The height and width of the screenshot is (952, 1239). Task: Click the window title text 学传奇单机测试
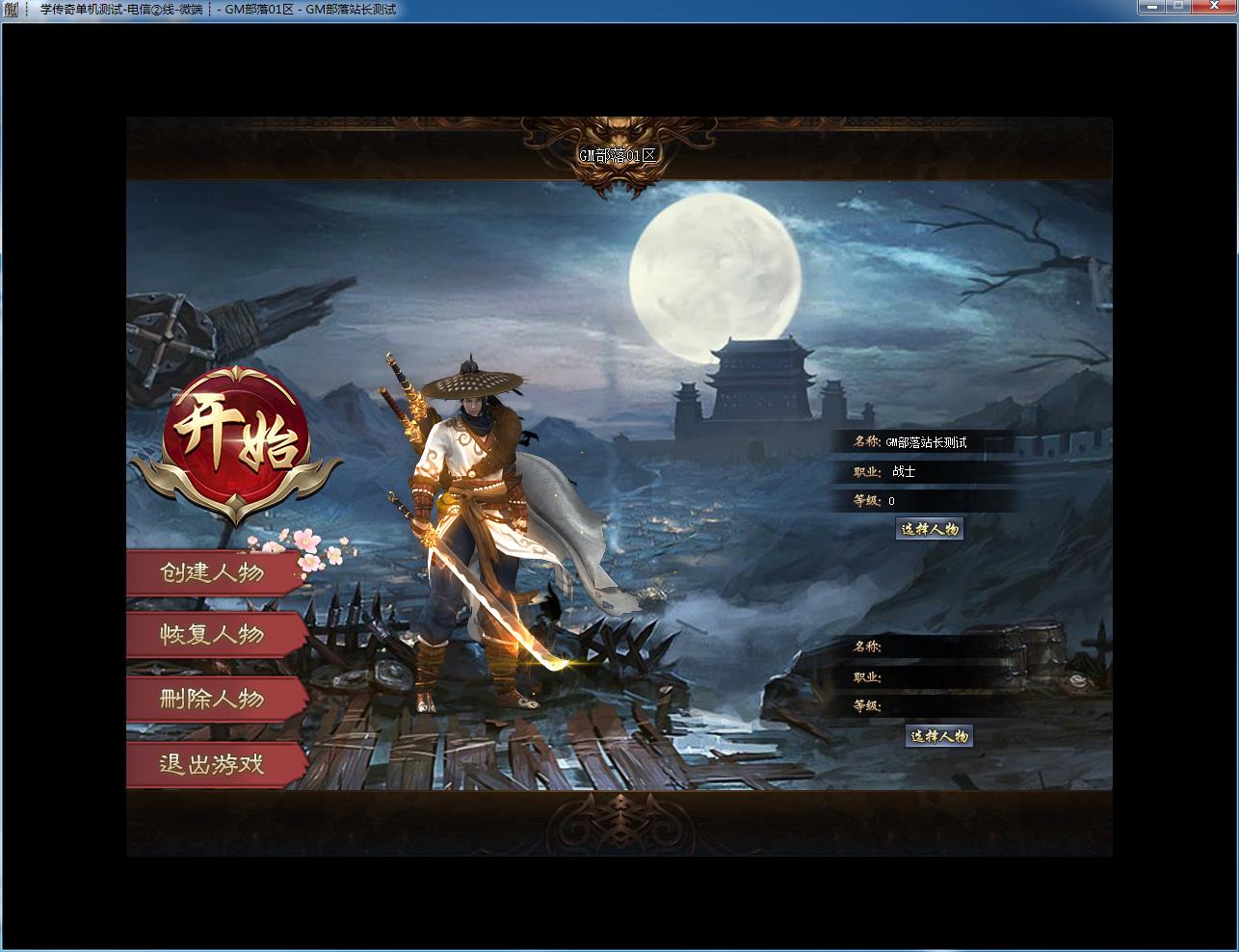pos(82,10)
